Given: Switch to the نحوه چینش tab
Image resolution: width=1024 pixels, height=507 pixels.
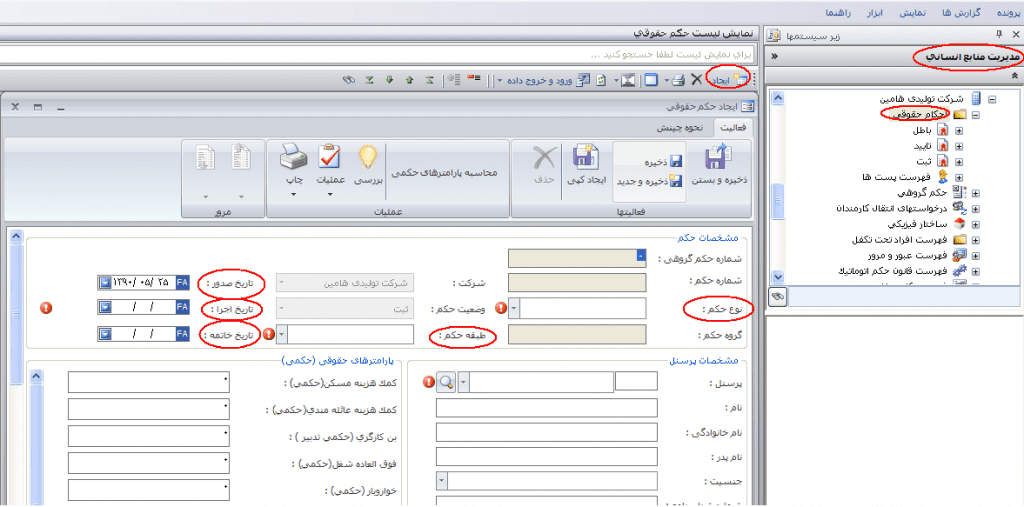Looking at the screenshot, I should (x=680, y=127).
